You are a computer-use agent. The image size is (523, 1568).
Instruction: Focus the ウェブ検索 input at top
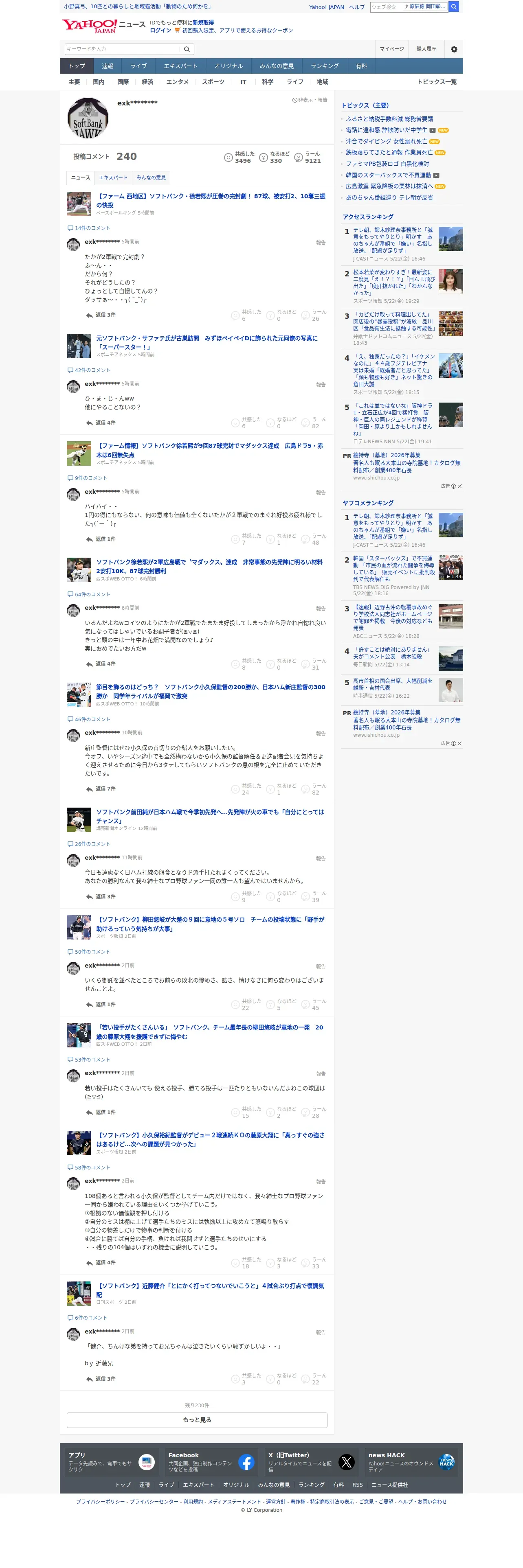click(386, 7)
